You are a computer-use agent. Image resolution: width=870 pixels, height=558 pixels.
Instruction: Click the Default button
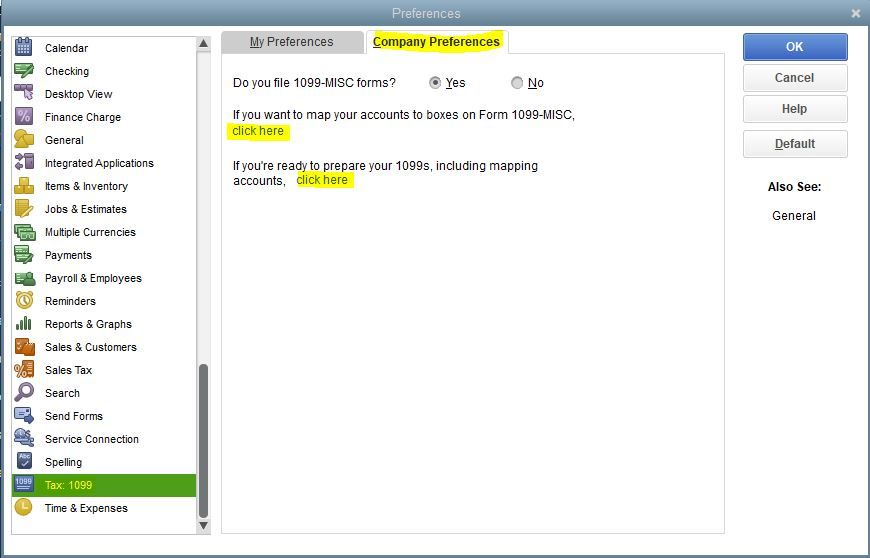click(x=795, y=144)
